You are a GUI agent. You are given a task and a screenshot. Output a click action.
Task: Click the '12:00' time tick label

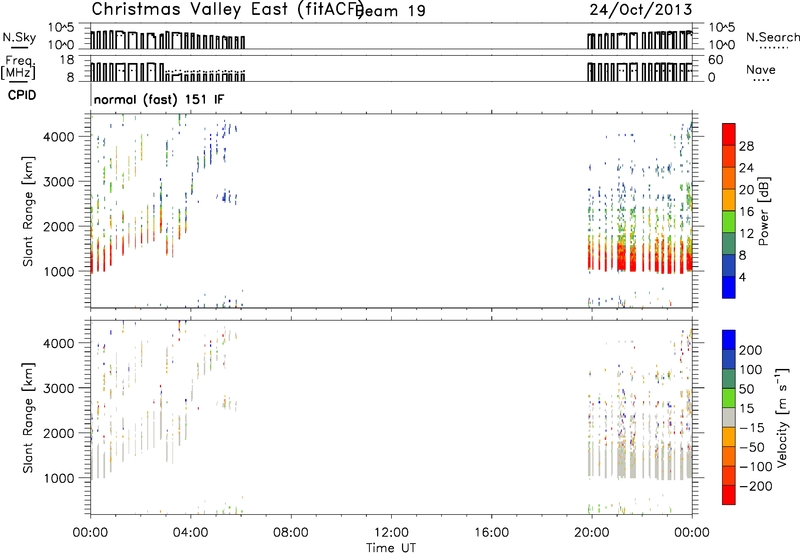(391, 533)
